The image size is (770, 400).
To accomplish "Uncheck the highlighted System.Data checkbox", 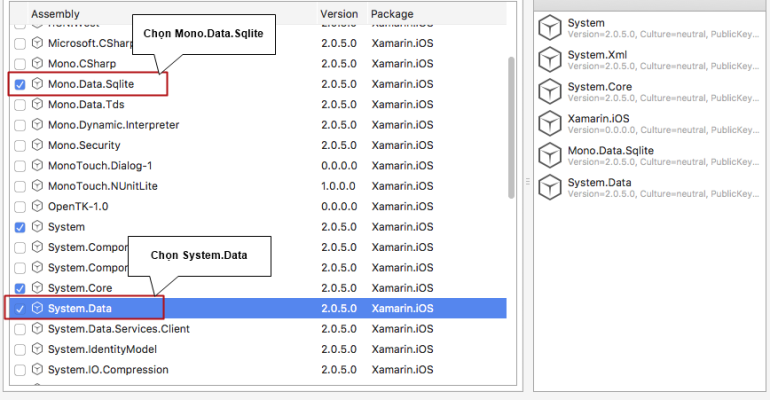I will click(x=20, y=309).
